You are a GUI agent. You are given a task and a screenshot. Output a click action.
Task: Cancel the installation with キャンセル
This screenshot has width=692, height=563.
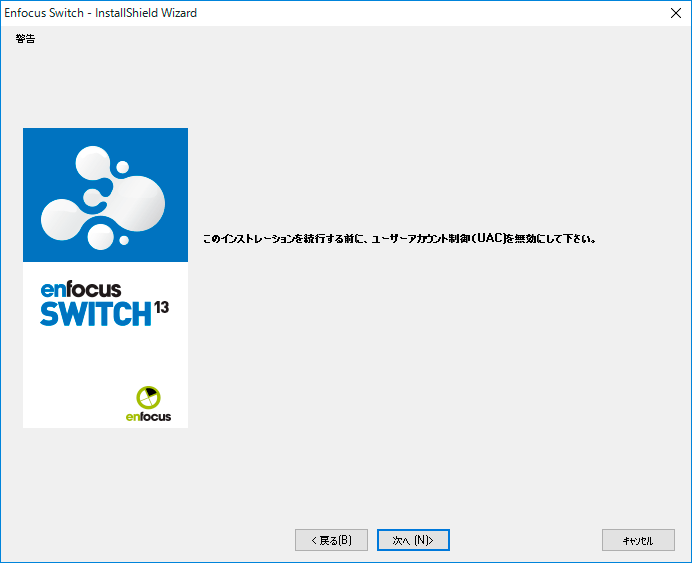pos(638,540)
